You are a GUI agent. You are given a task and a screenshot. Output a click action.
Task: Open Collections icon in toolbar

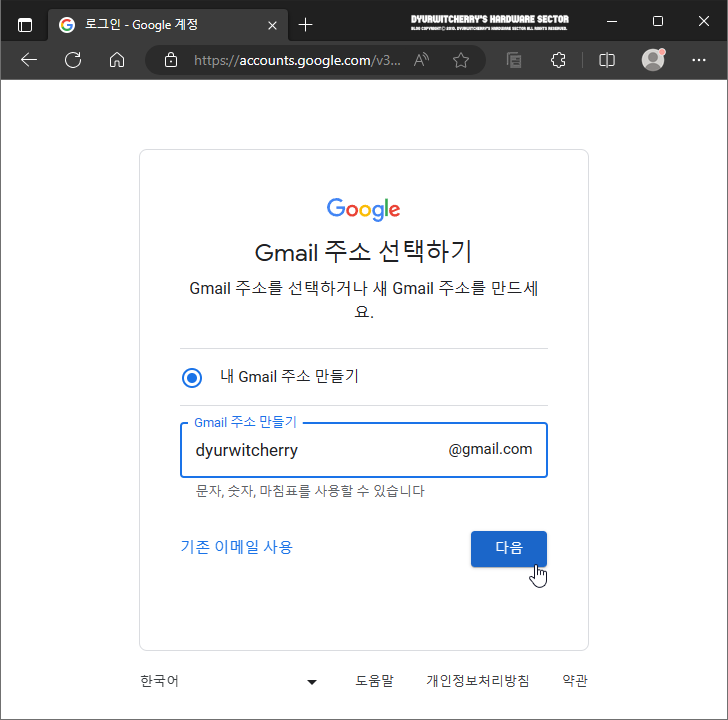(x=514, y=60)
